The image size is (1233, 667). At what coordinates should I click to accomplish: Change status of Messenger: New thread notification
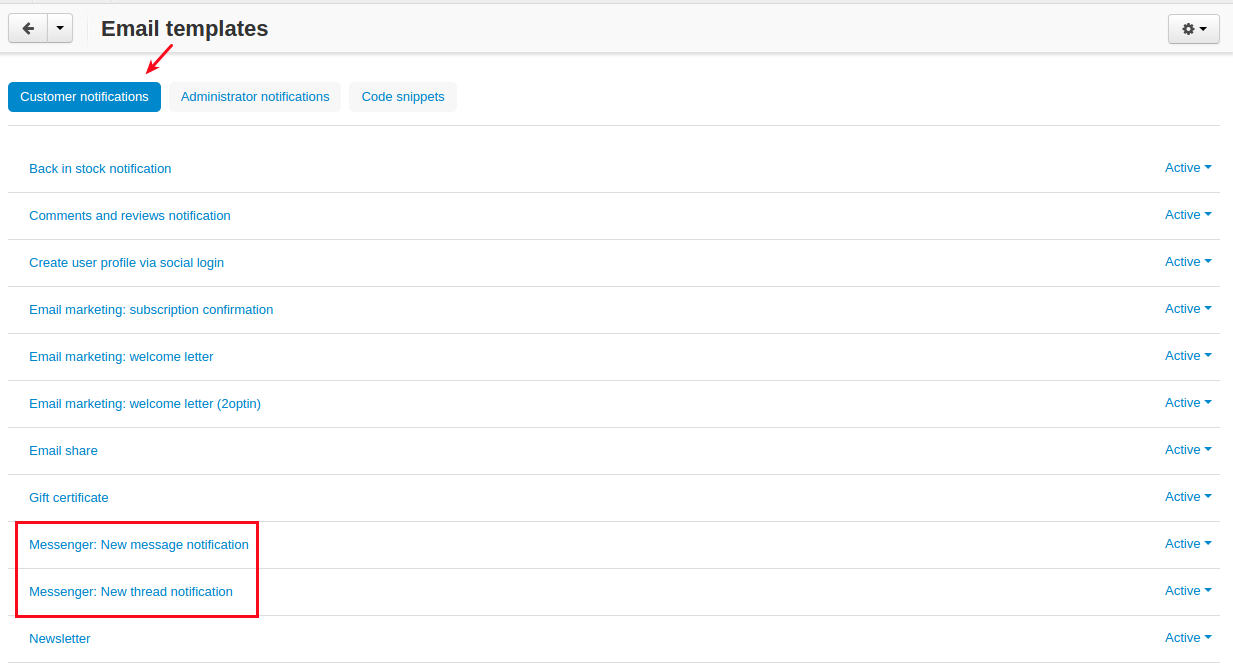(1188, 591)
